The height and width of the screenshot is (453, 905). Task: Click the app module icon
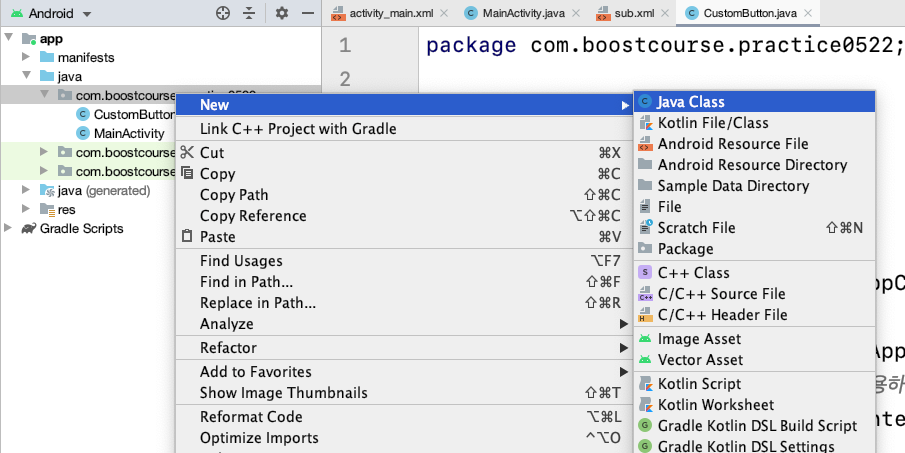tap(29, 39)
